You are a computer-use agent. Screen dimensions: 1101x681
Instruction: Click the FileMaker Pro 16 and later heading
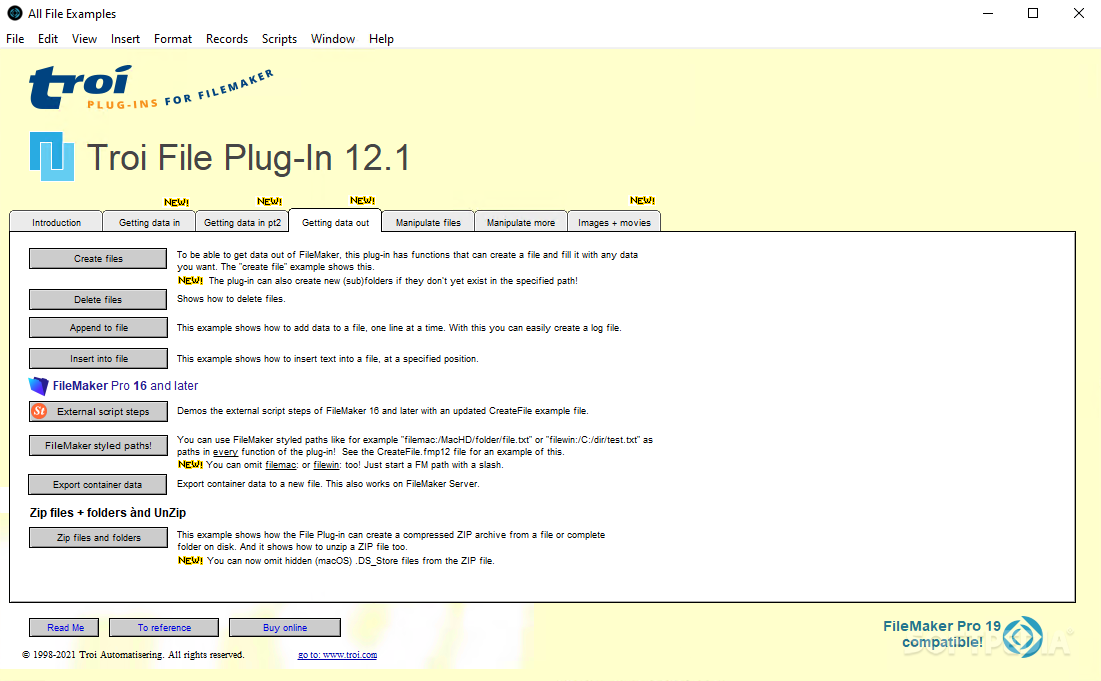point(125,385)
